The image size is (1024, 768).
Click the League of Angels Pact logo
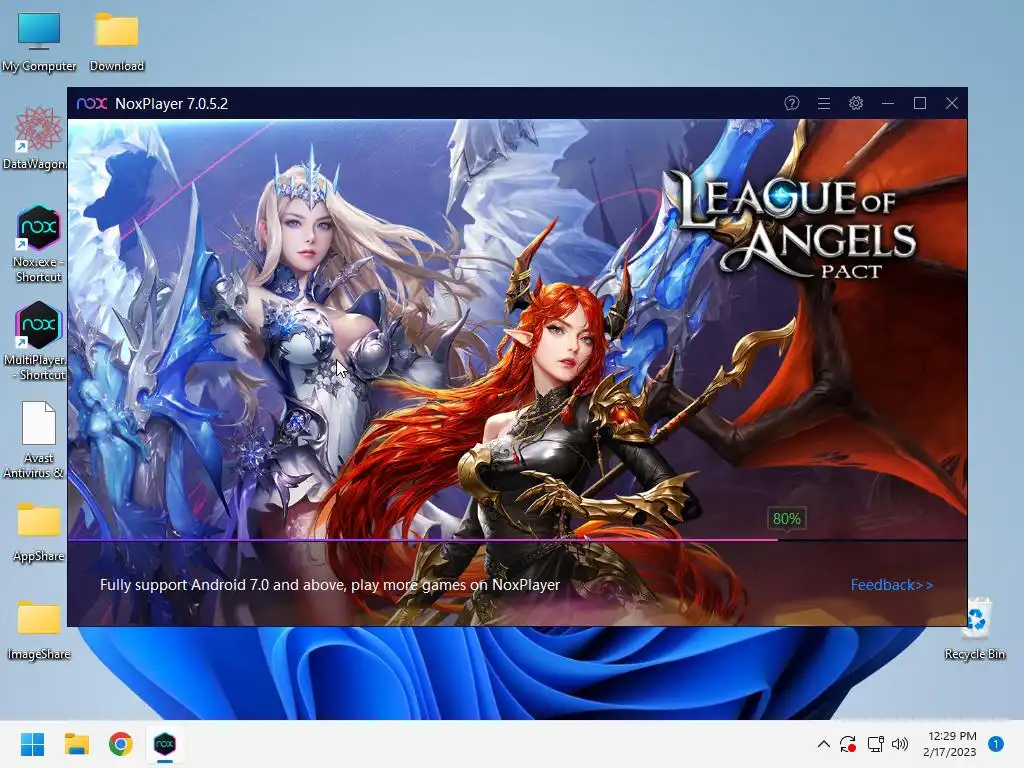coord(795,223)
